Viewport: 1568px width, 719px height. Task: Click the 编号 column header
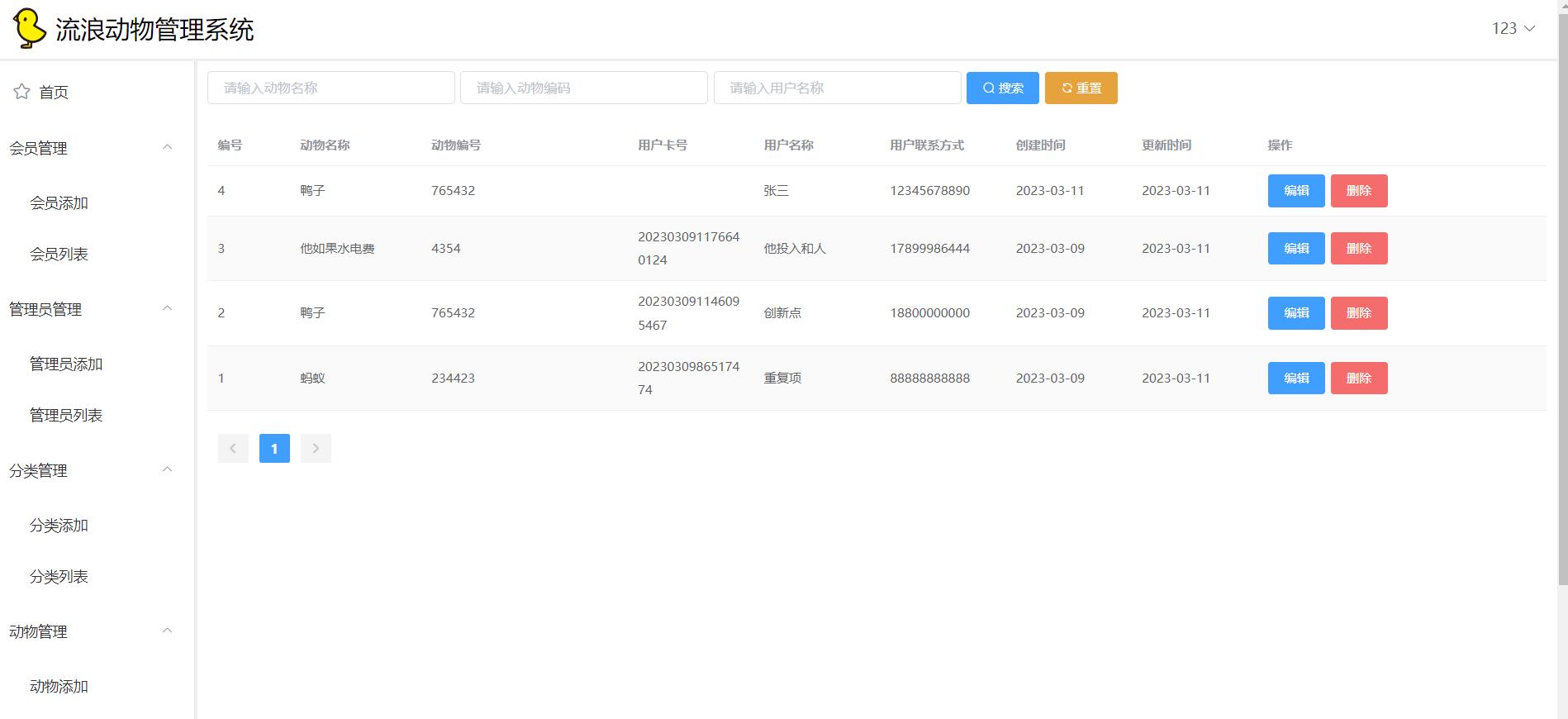[x=230, y=145]
